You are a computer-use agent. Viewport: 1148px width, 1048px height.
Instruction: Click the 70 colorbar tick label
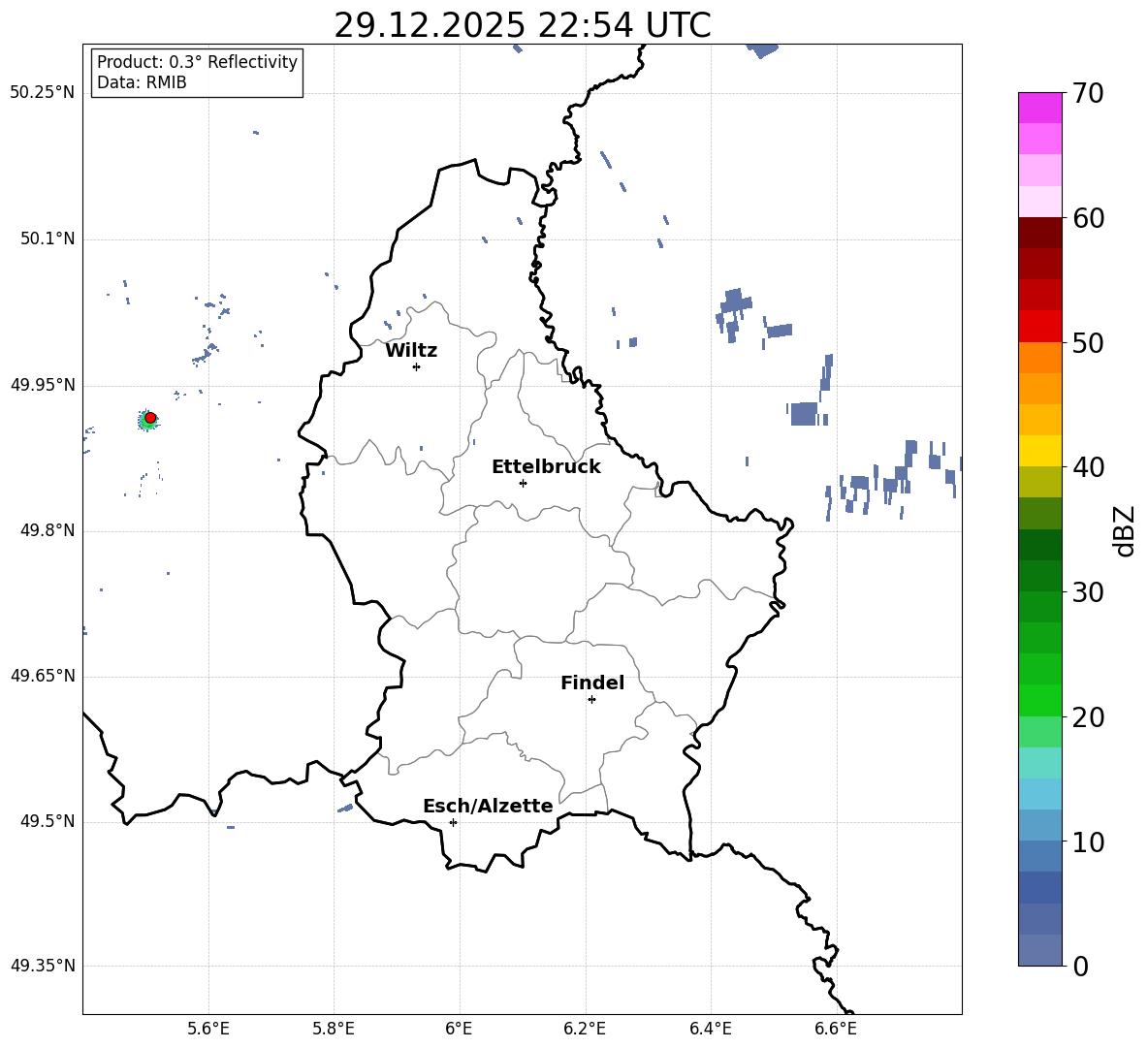pos(1088,94)
